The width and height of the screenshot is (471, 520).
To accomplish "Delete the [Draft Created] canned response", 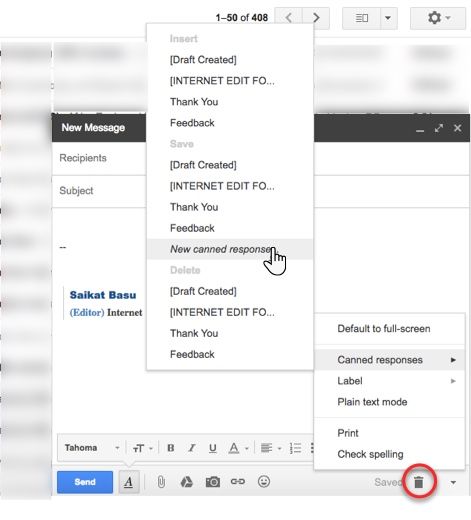I will [230, 291].
